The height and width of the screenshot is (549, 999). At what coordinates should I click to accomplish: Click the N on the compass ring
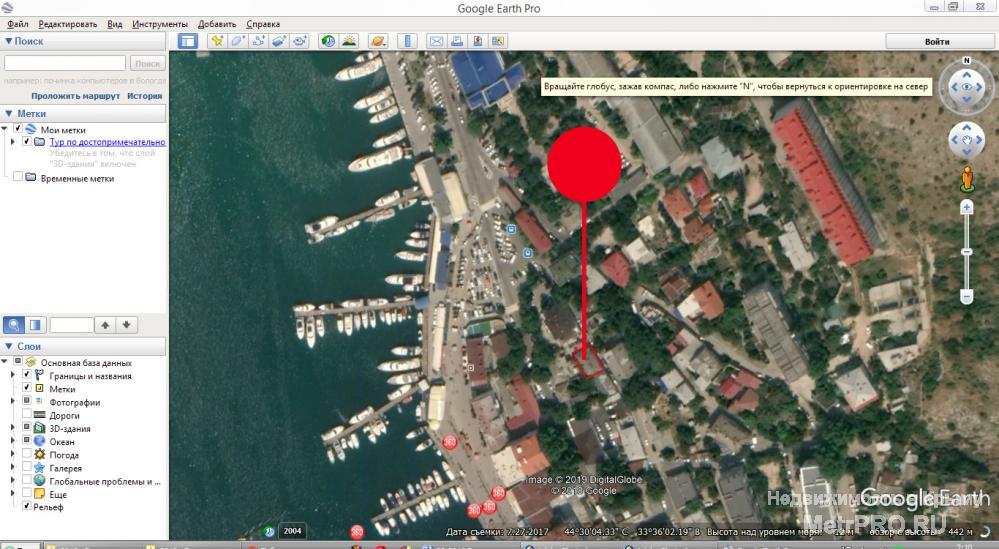click(967, 61)
